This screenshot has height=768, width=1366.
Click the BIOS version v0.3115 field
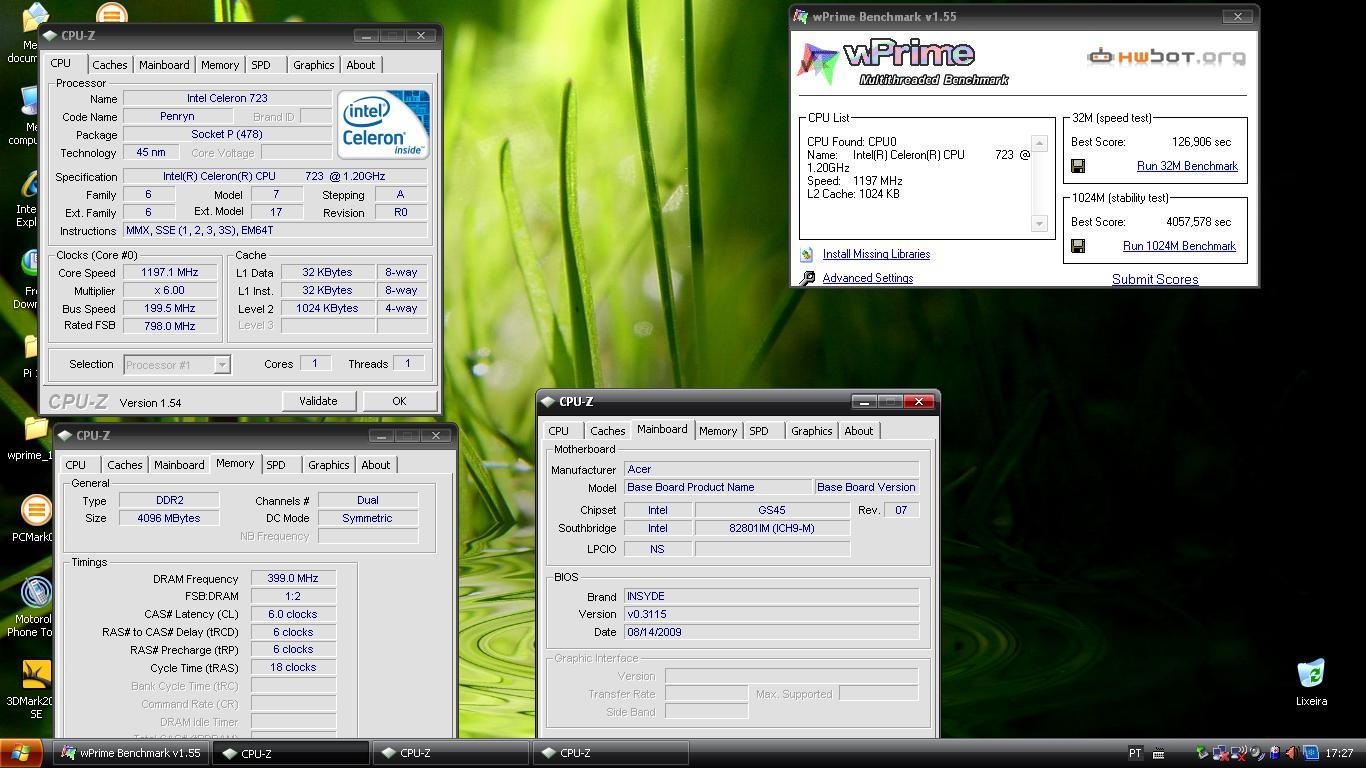771,614
